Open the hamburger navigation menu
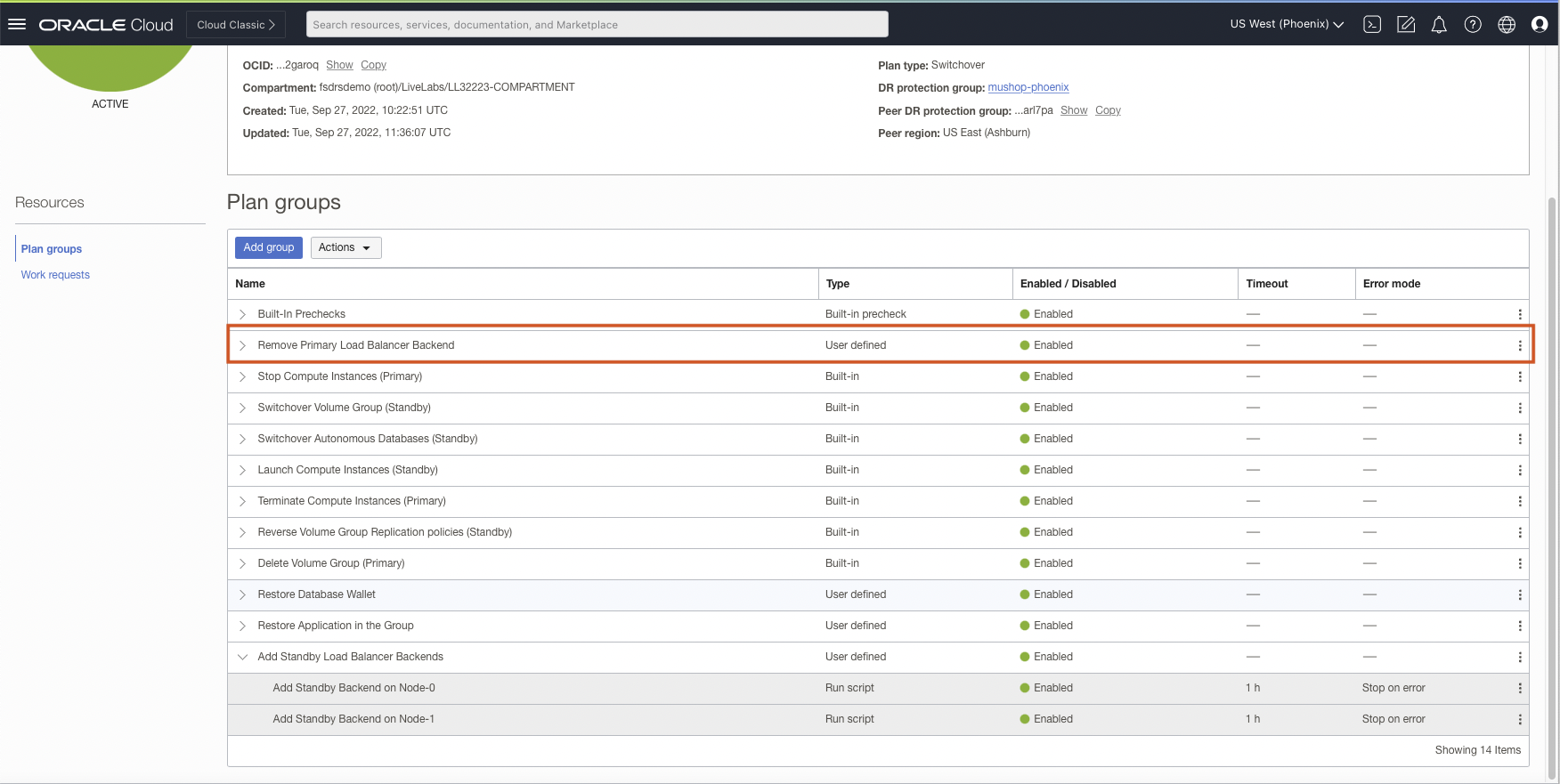The image size is (1560, 784). point(17,24)
